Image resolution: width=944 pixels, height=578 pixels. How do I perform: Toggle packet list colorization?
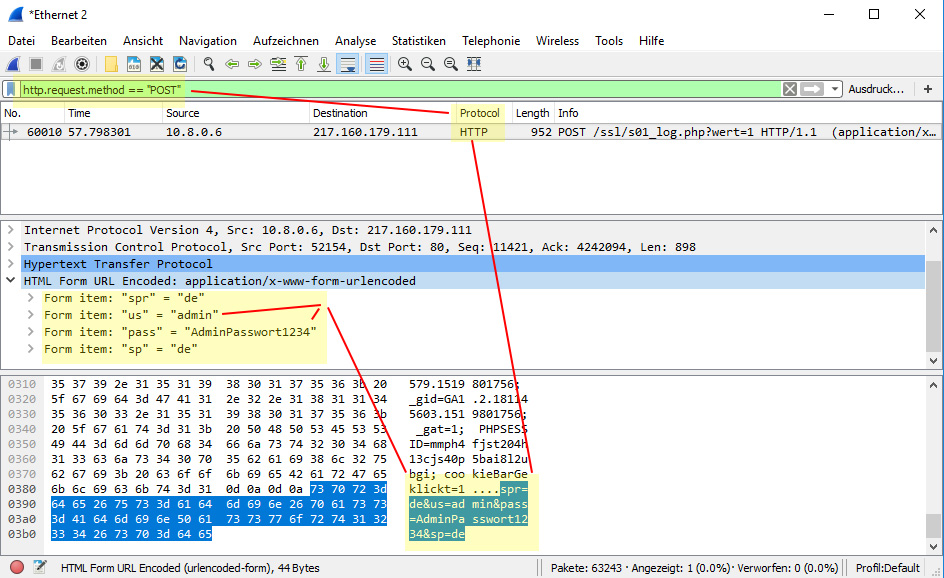[x=376, y=64]
